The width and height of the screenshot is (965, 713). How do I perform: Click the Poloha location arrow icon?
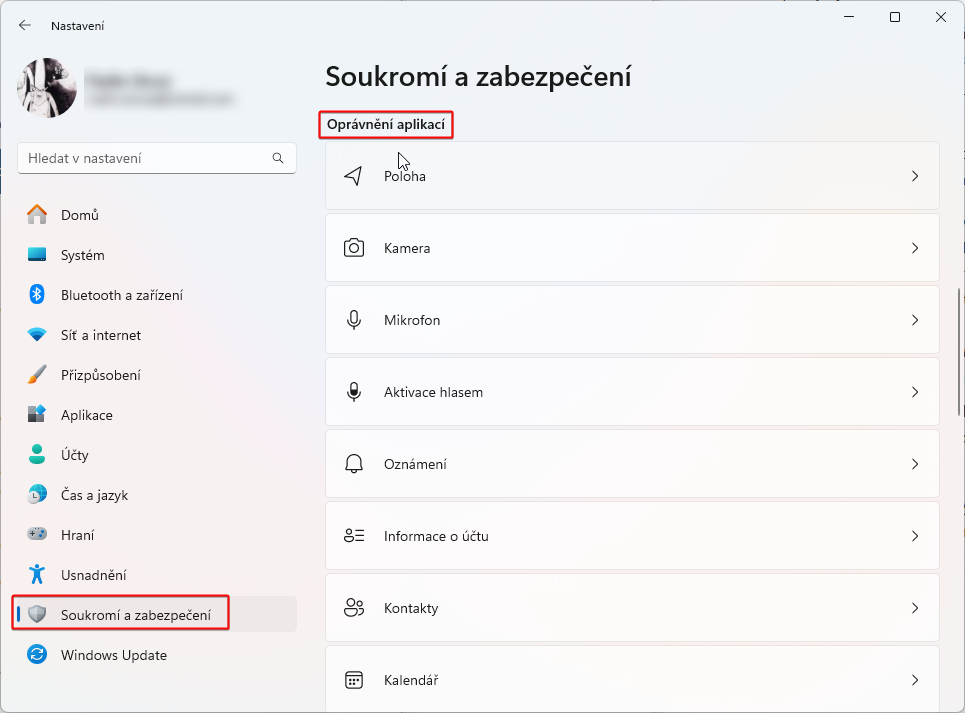(353, 175)
